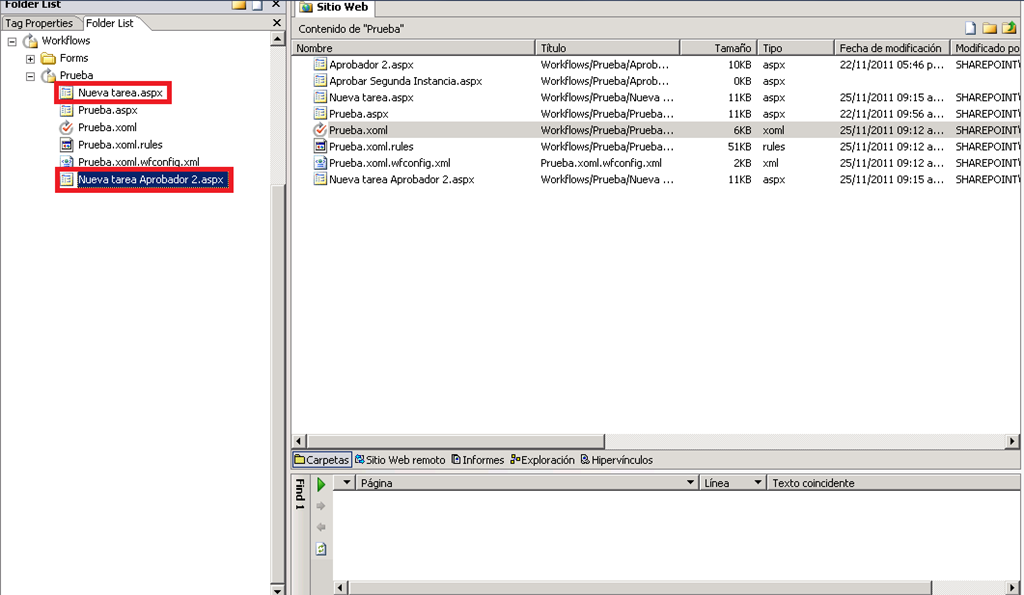Sort files by the Título column header

coord(607,48)
